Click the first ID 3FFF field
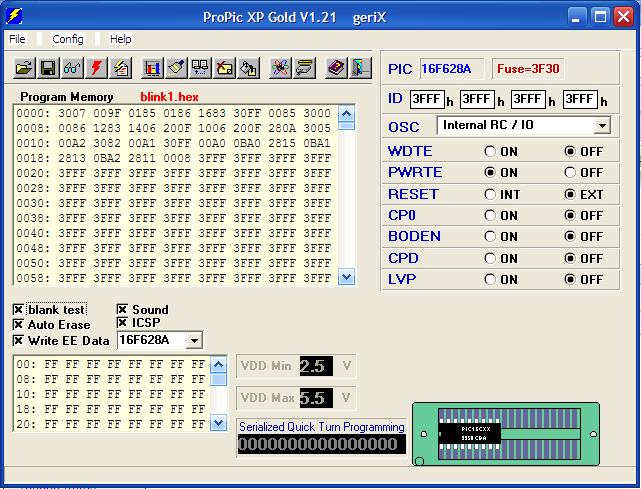This screenshot has height=489, width=641. (427, 99)
